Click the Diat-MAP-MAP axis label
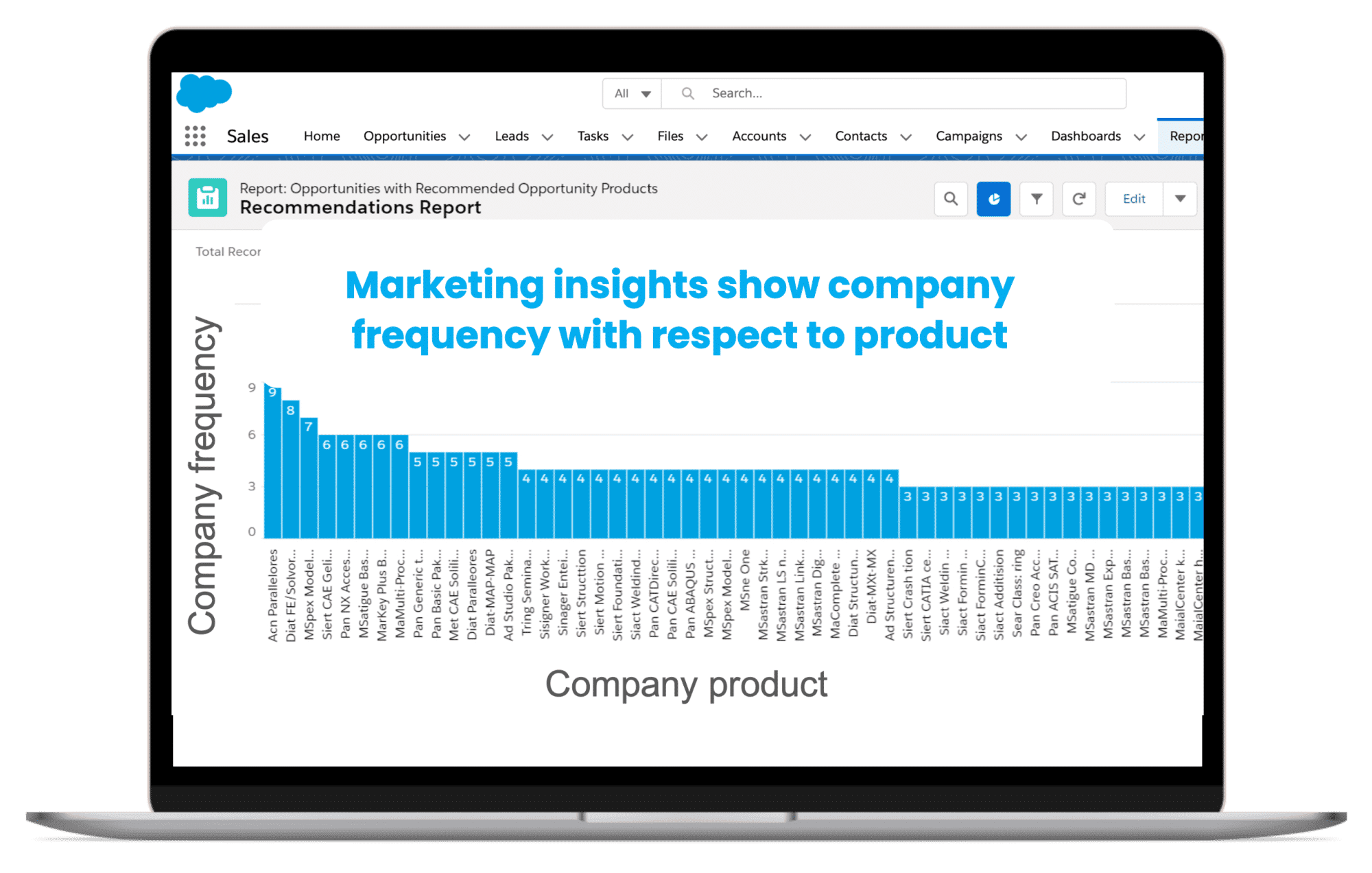The height and width of the screenshot is (873, 1372). click(490, 592)
